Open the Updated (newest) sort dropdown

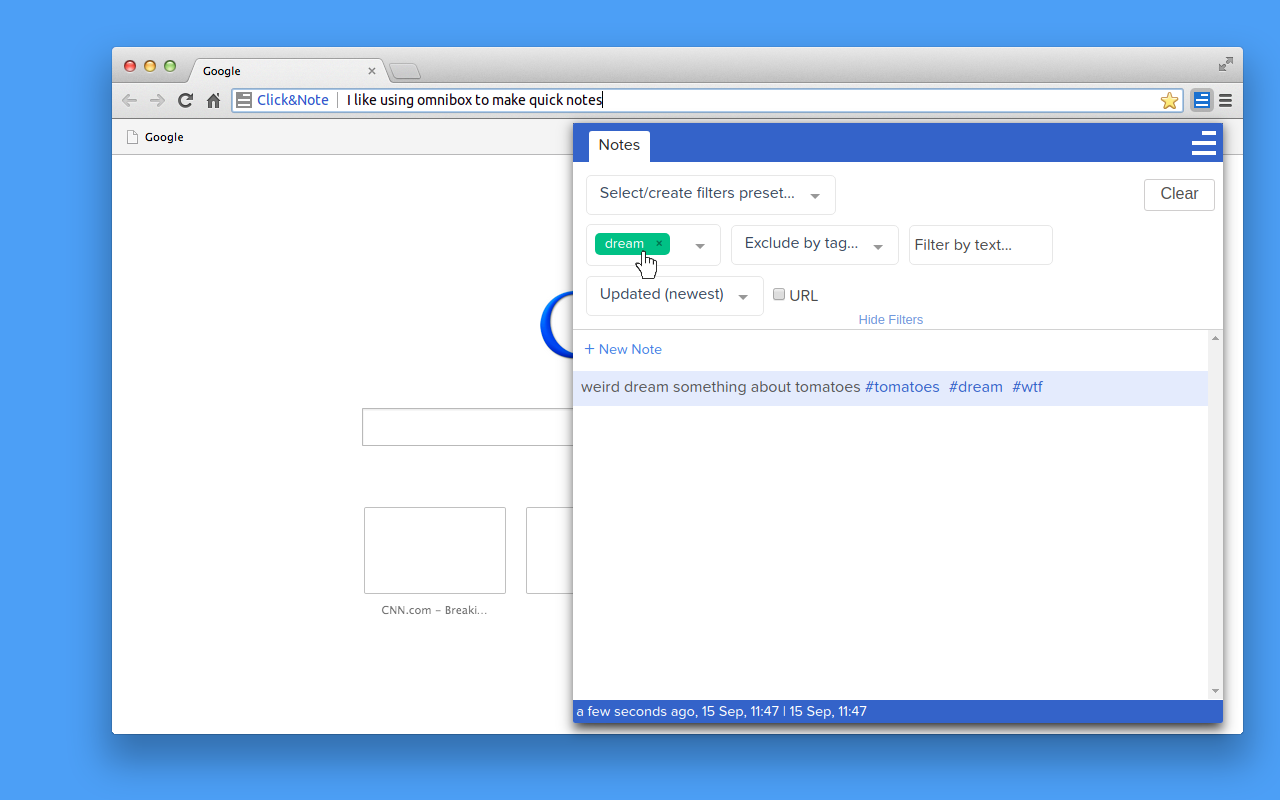[x=674, y=296]
